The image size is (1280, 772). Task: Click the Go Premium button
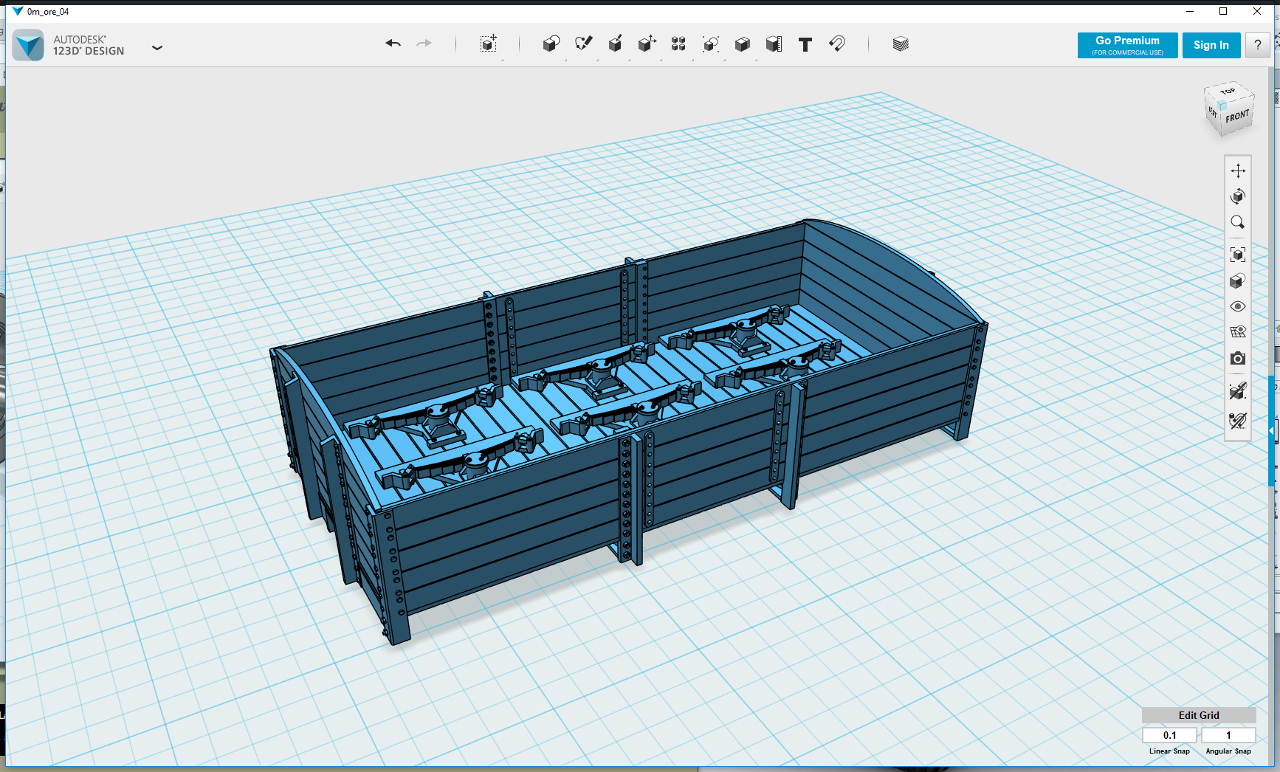pyautogui.click(x=1127, y=45)
